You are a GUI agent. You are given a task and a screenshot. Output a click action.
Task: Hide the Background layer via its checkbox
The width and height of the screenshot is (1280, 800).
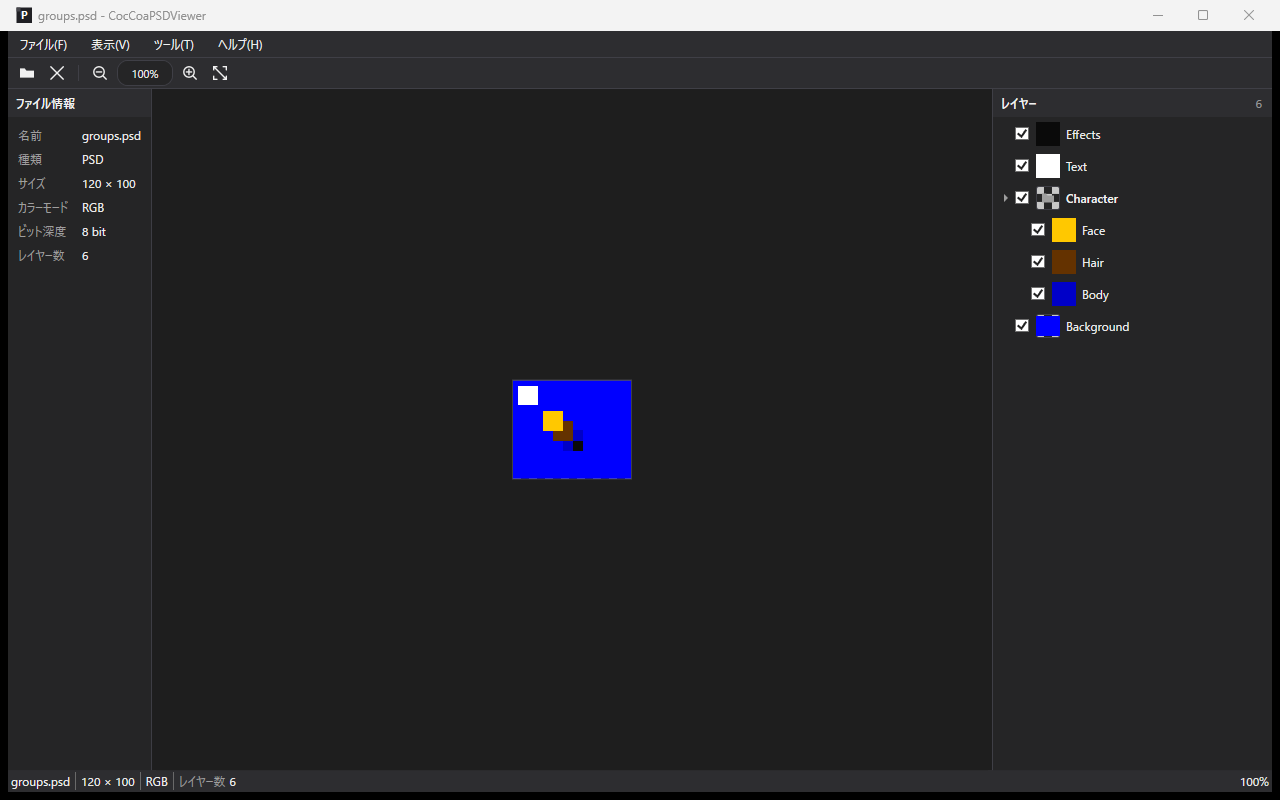click(1022, 326)
